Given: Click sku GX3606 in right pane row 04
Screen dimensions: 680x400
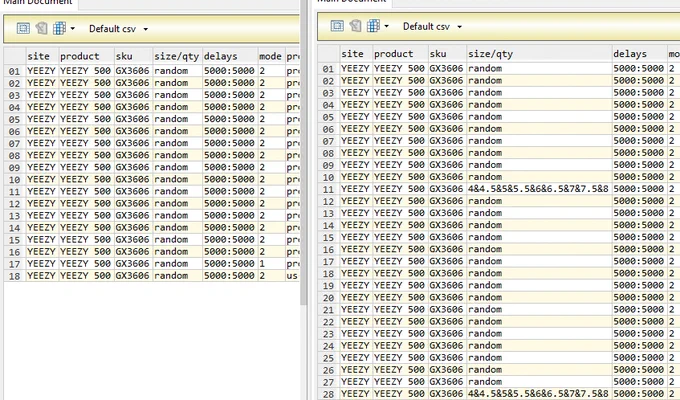Looking at the screenshot, I should coord(447,105).
